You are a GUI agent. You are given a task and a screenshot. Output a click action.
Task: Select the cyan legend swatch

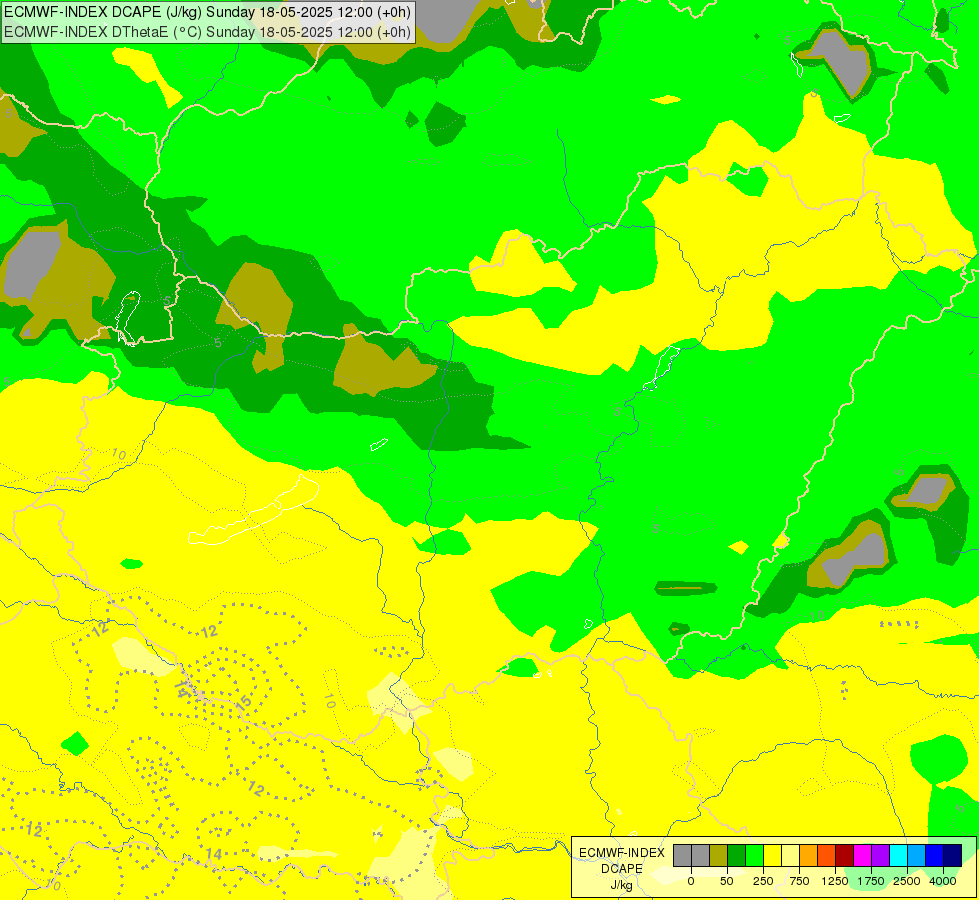tap(898, 856)
